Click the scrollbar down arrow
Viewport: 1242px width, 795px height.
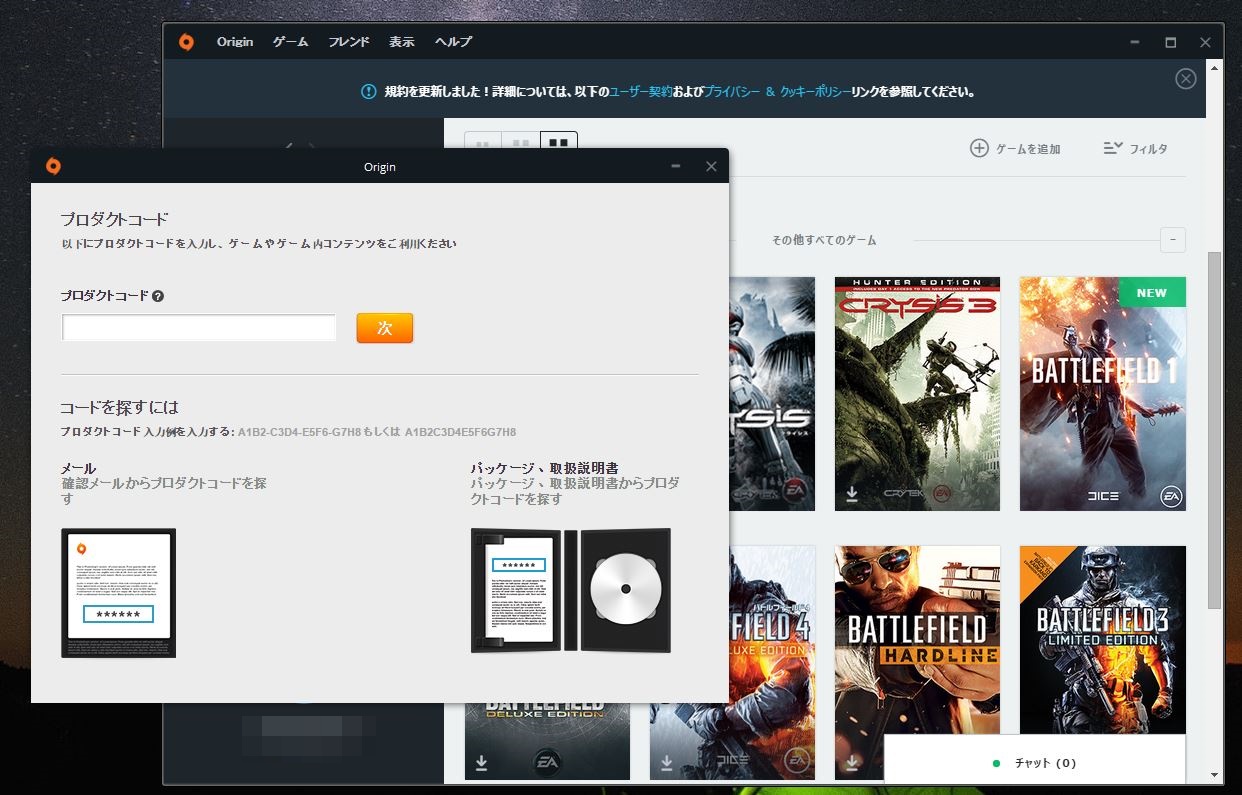tap(1214, 775)
